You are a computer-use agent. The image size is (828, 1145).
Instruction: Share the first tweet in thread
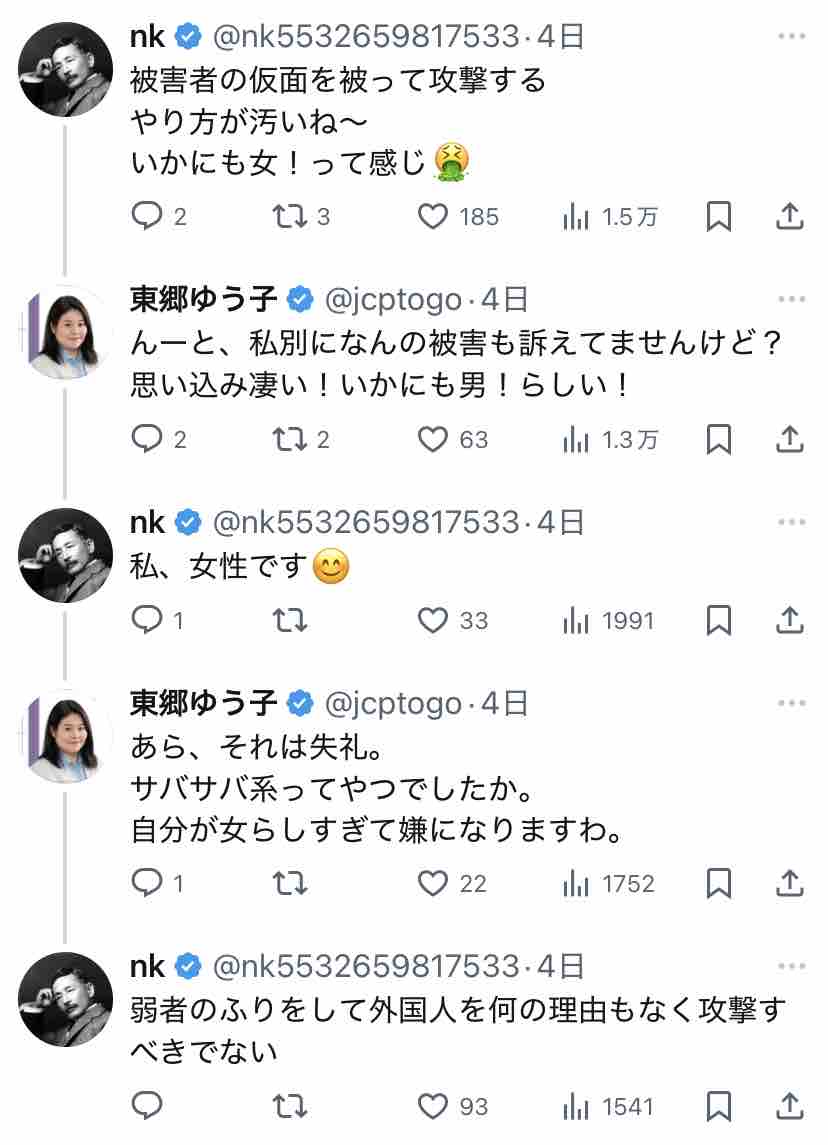click(790, 216)
